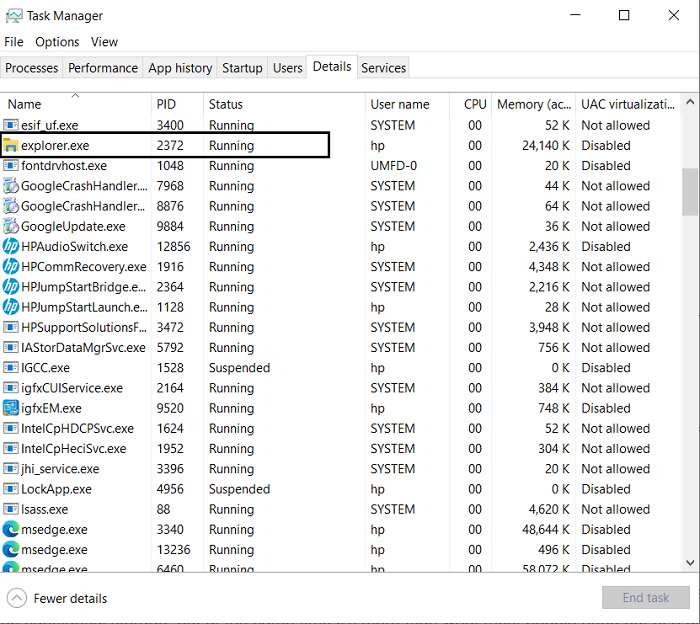700x624 pixels.
Task: Click the igfxEM.exe process icon
Action: pyautogui.click(x=11, y=408)
